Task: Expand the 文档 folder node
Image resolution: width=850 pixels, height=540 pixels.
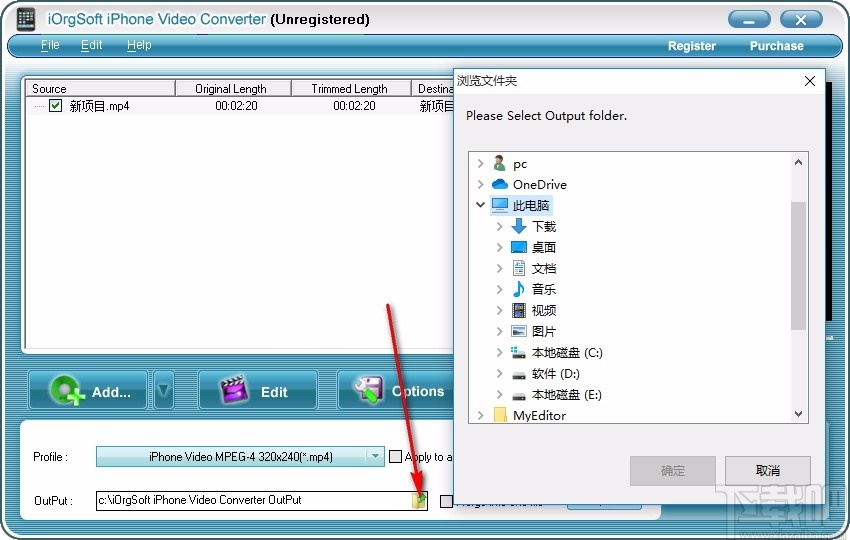Action: tap(499, 268)
